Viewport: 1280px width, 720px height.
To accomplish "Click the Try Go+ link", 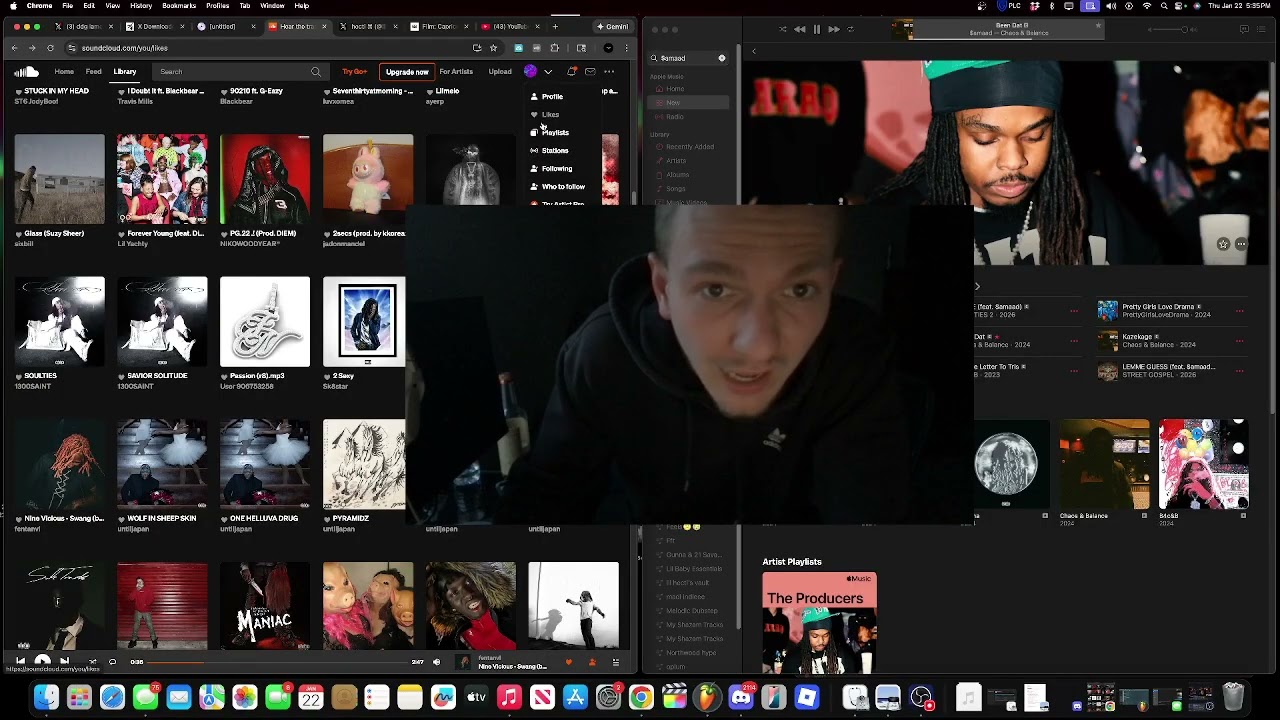I will tap(354, 72).
